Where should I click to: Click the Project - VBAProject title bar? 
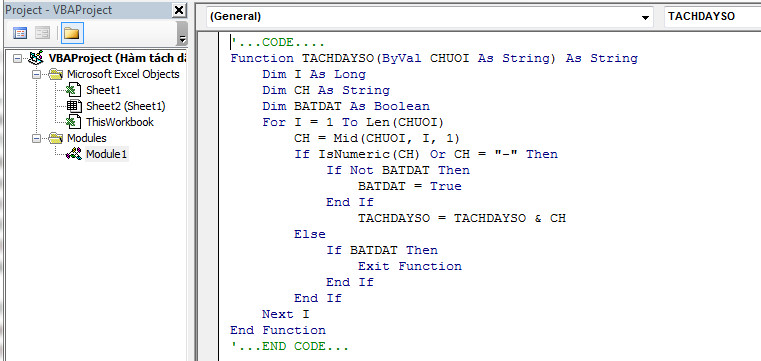(87, 10)
